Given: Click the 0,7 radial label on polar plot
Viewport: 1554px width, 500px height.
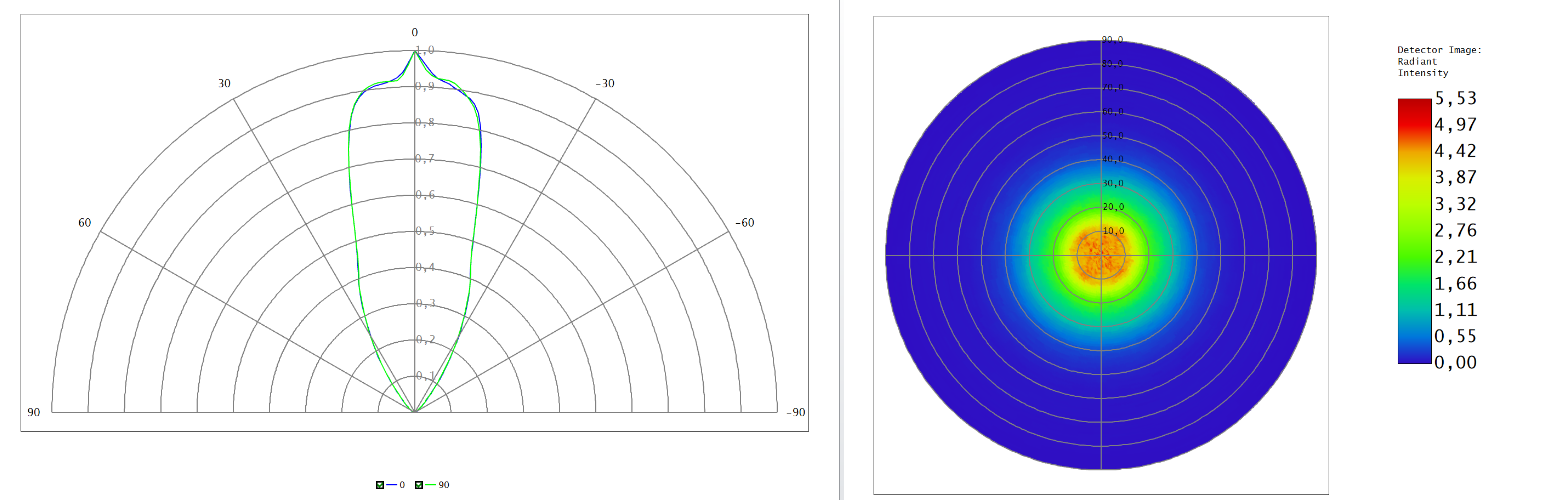Looking at the screenshot, I should click(x=425, y=159).
